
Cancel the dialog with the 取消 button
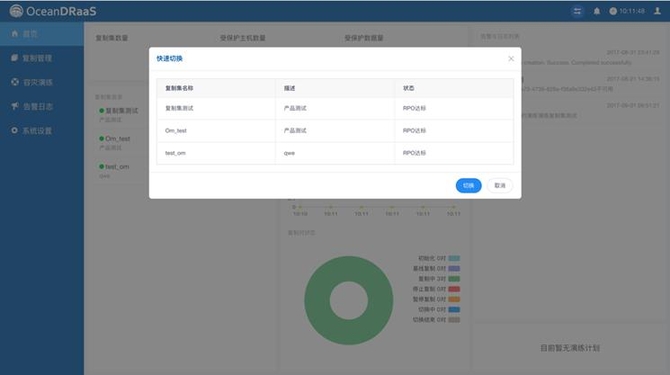click(x=500, y=185)
